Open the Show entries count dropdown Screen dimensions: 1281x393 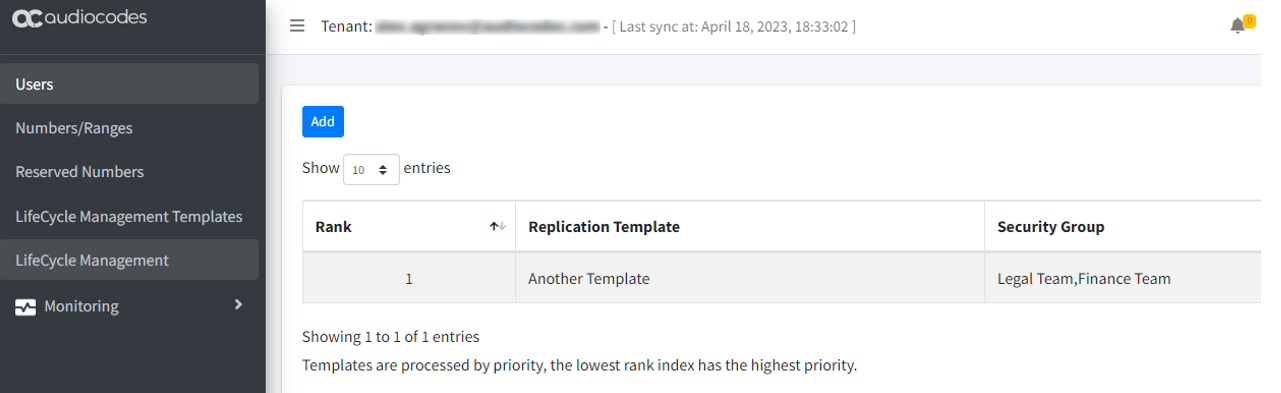(371, 170)
